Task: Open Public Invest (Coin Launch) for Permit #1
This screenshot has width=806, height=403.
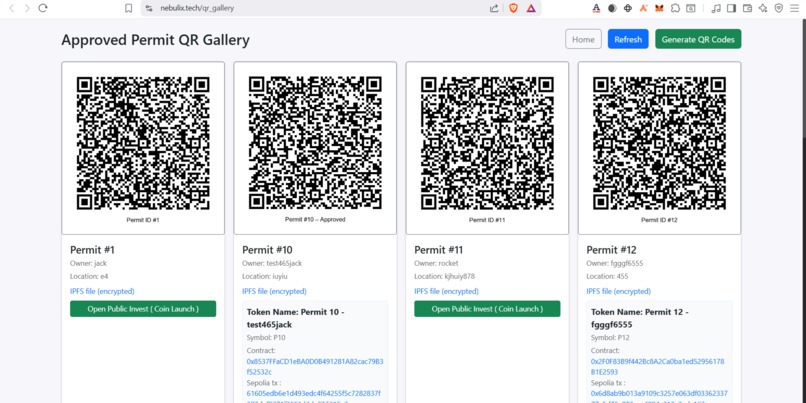Action: (x=143, y=309)
